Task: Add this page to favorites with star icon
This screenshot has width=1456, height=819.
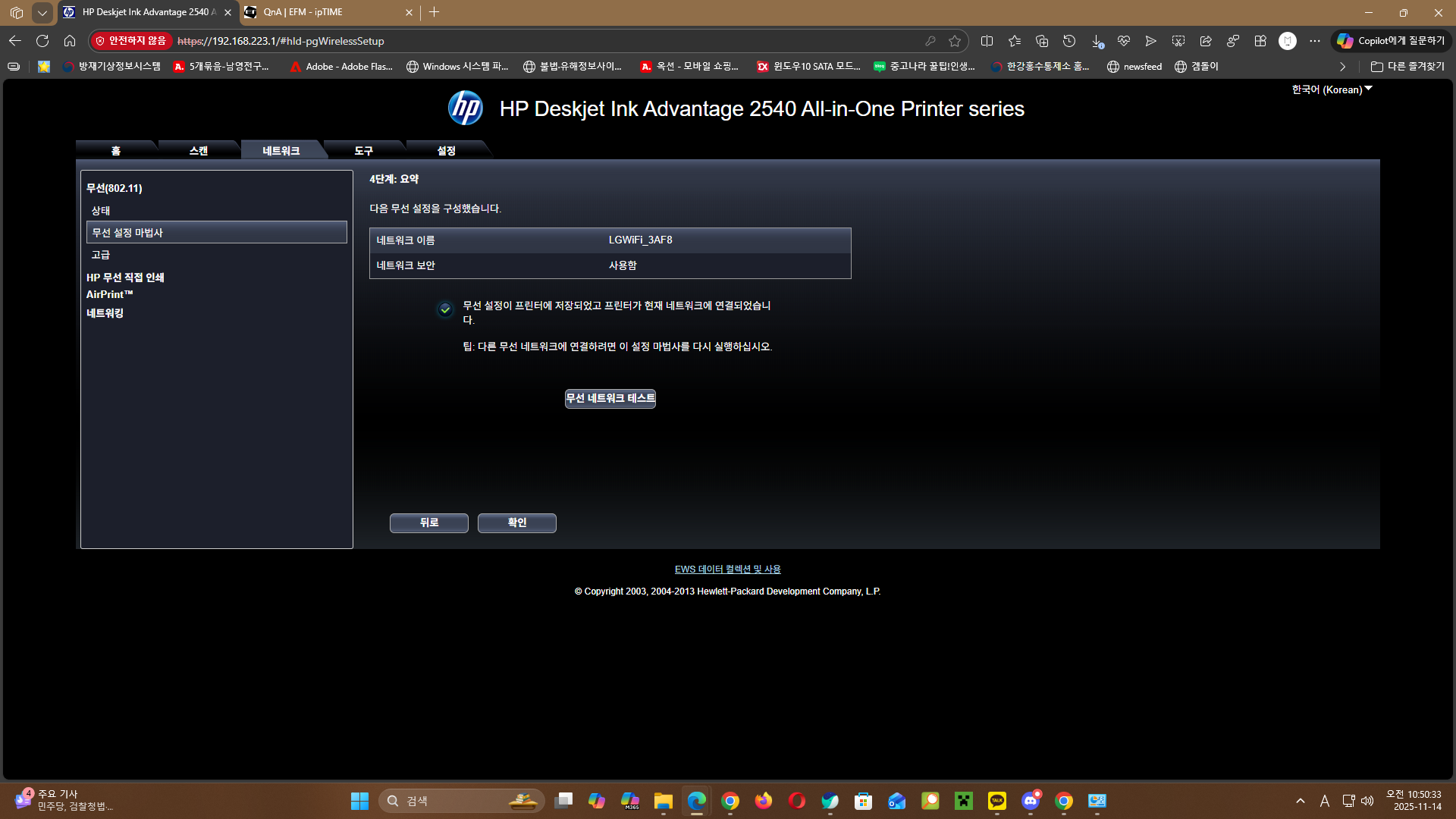Action: (955, 41)
